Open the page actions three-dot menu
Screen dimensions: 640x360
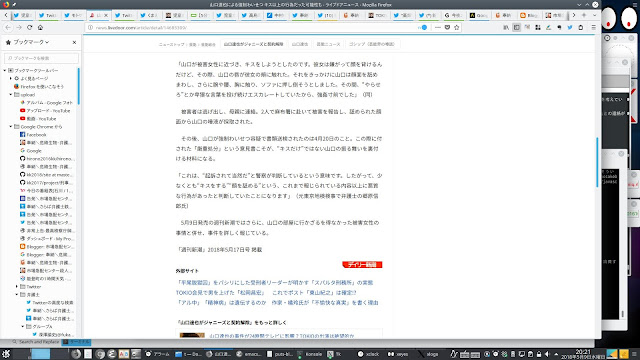click(x=438, y=27)
